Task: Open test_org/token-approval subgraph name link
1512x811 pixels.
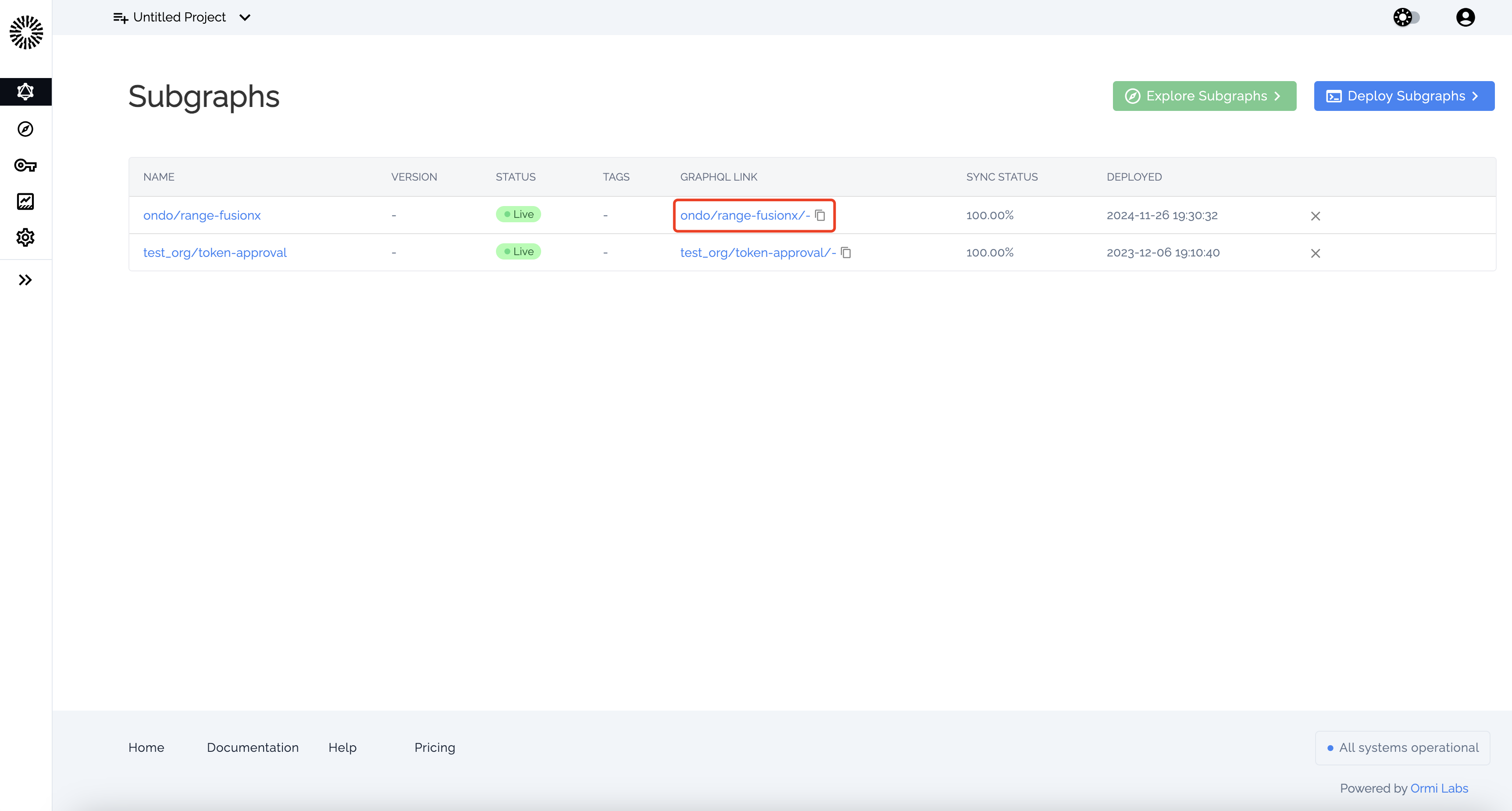Action: coord(215,253)
